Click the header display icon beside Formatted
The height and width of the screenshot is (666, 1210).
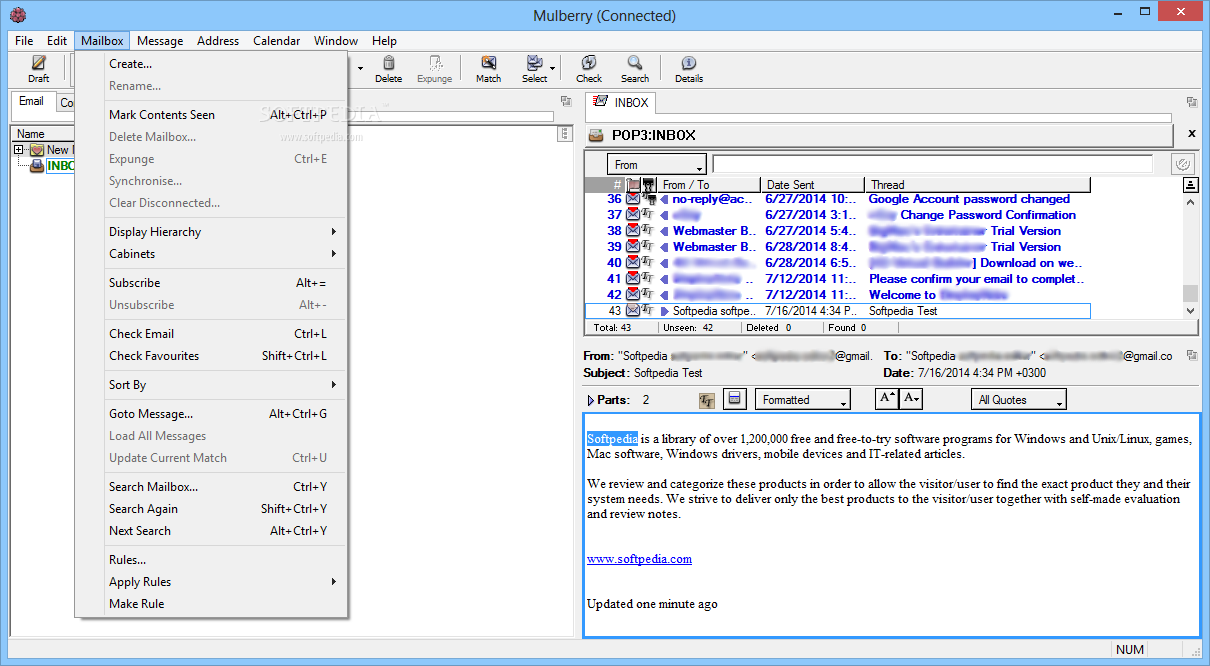(x=735, y=400)
